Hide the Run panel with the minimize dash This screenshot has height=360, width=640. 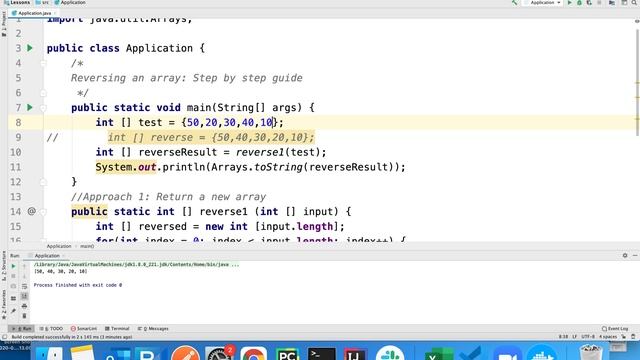point(635,256)
